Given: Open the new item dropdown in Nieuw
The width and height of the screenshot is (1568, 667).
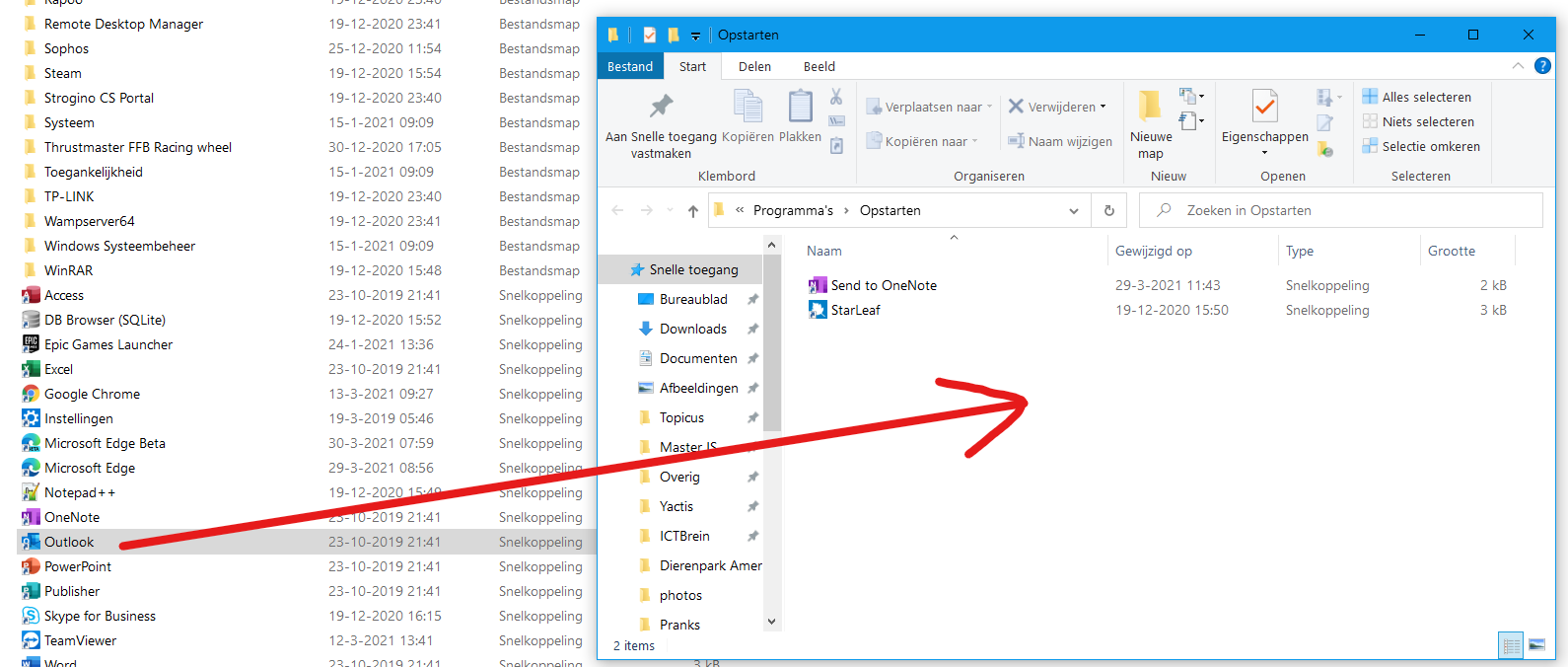Looking at the screenshot, I should 1192,96.
